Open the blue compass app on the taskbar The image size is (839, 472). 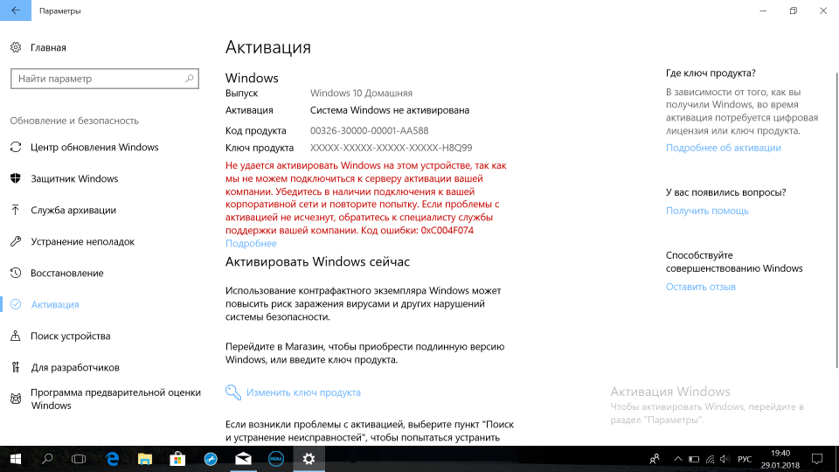point(211,459)
